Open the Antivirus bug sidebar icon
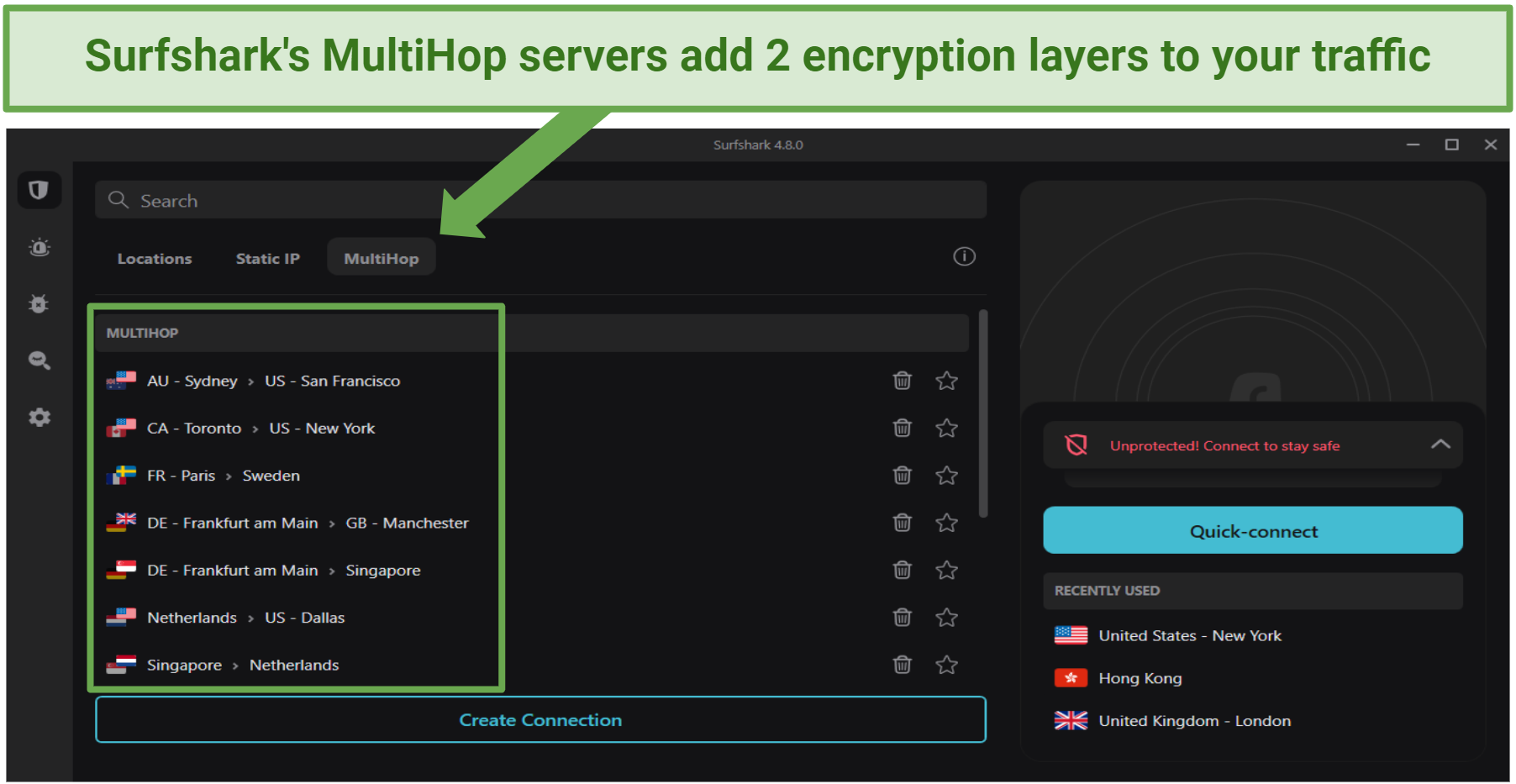 click(39, 303)
